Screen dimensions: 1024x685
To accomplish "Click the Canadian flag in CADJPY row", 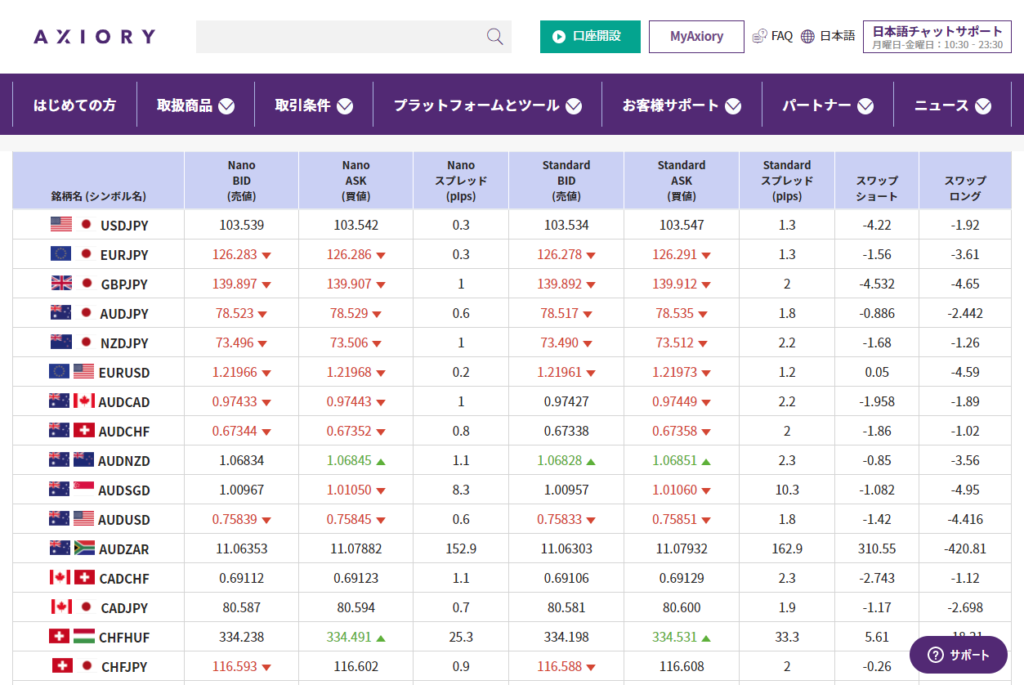I will [61, 607].
